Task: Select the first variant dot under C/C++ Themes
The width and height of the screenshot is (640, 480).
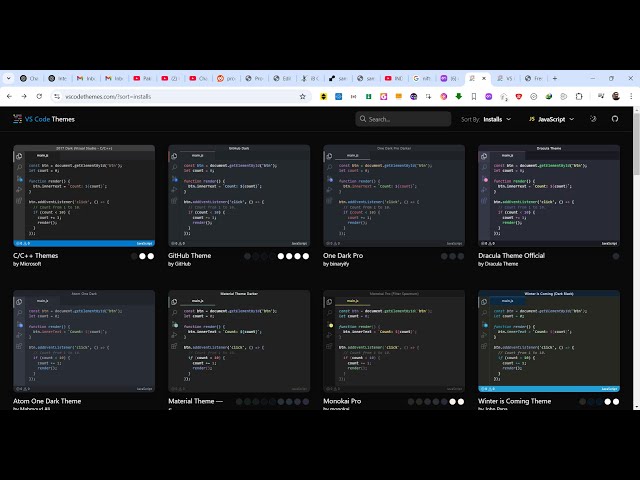Action: tap(134, 256)
